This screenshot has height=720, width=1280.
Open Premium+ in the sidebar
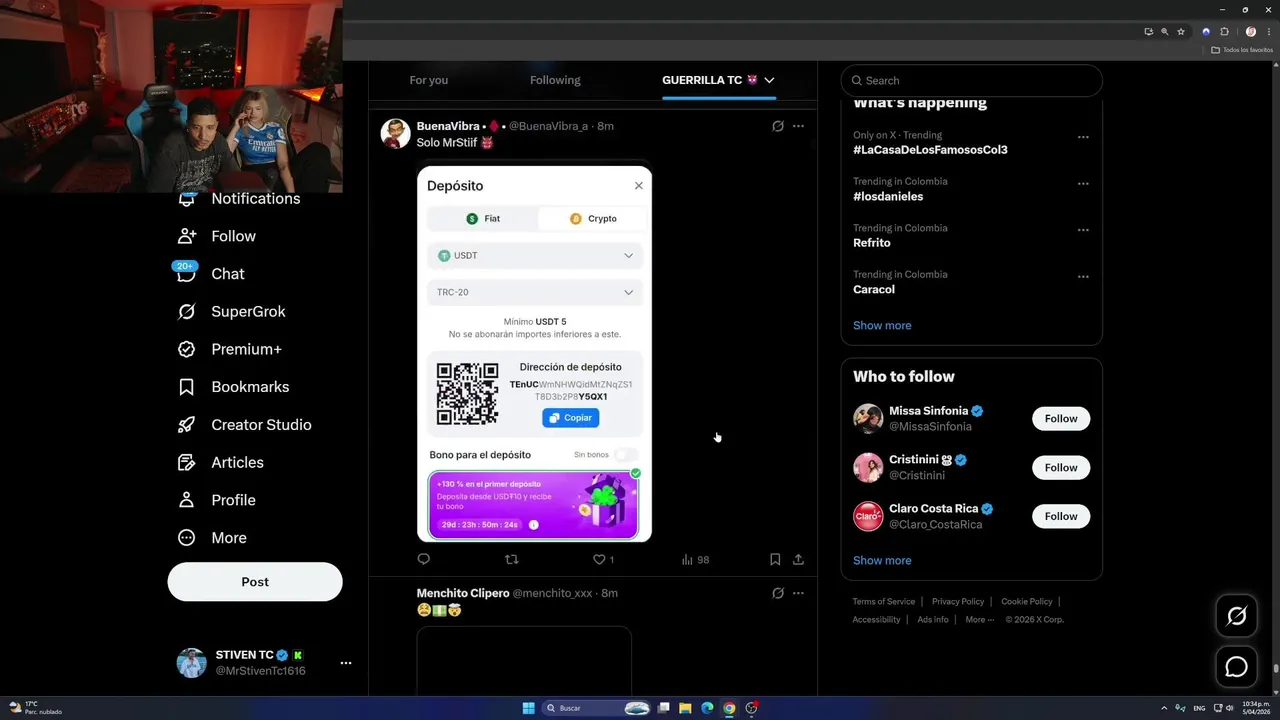229,349
